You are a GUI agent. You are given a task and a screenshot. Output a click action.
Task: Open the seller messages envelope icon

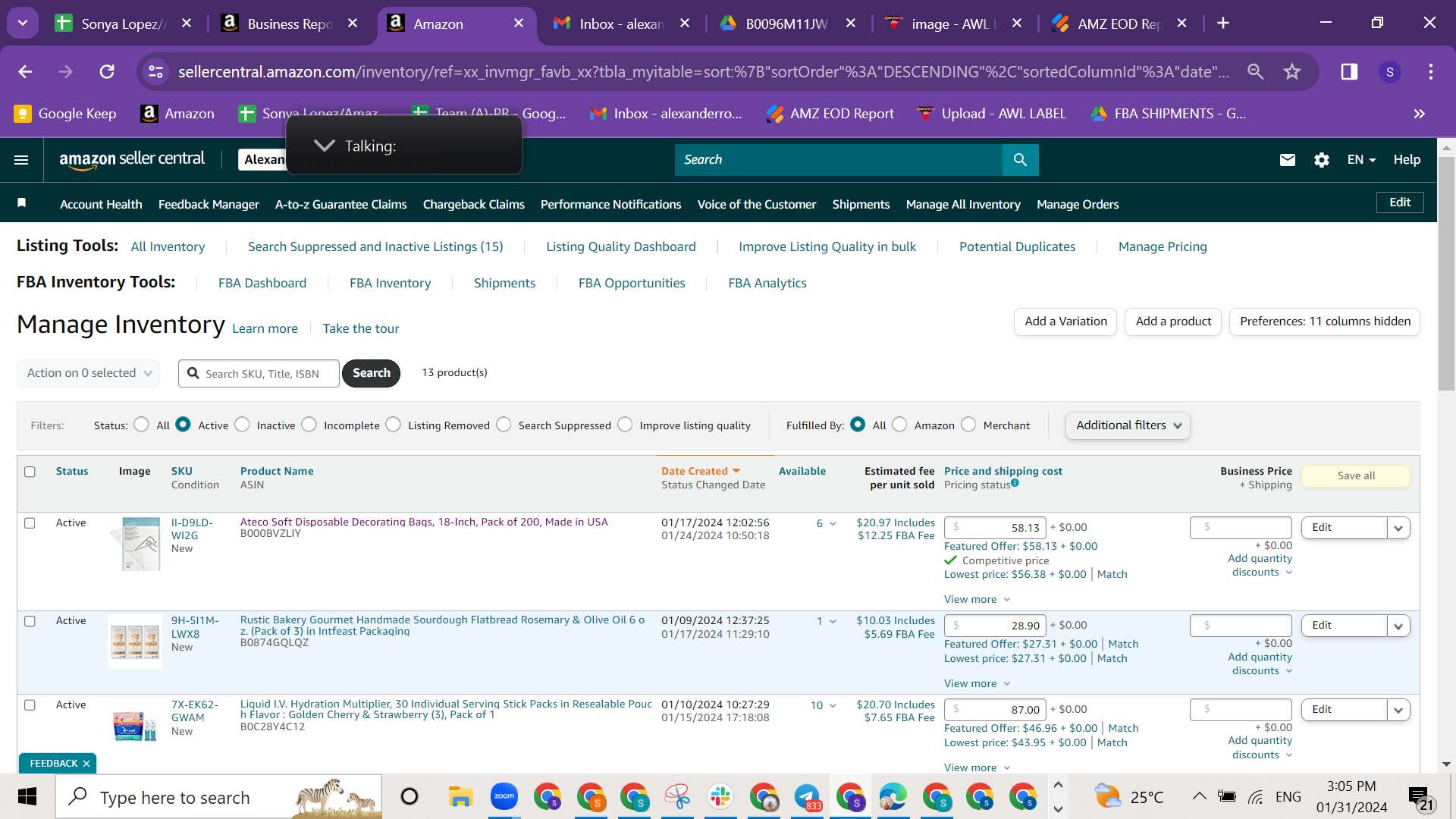pos(1288,160)
